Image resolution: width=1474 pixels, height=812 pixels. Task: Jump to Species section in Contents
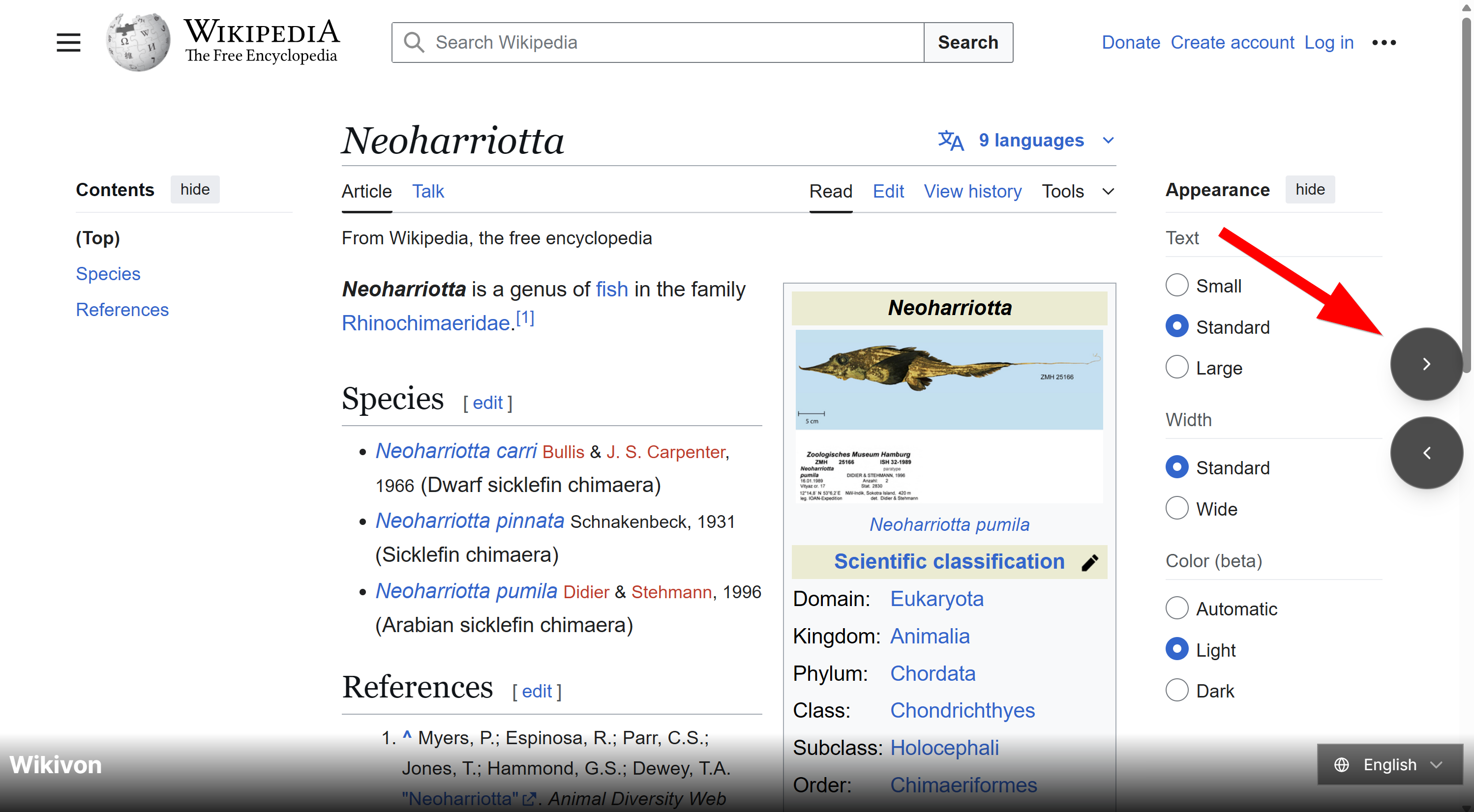pyautogui.click(x=108, y=274)
